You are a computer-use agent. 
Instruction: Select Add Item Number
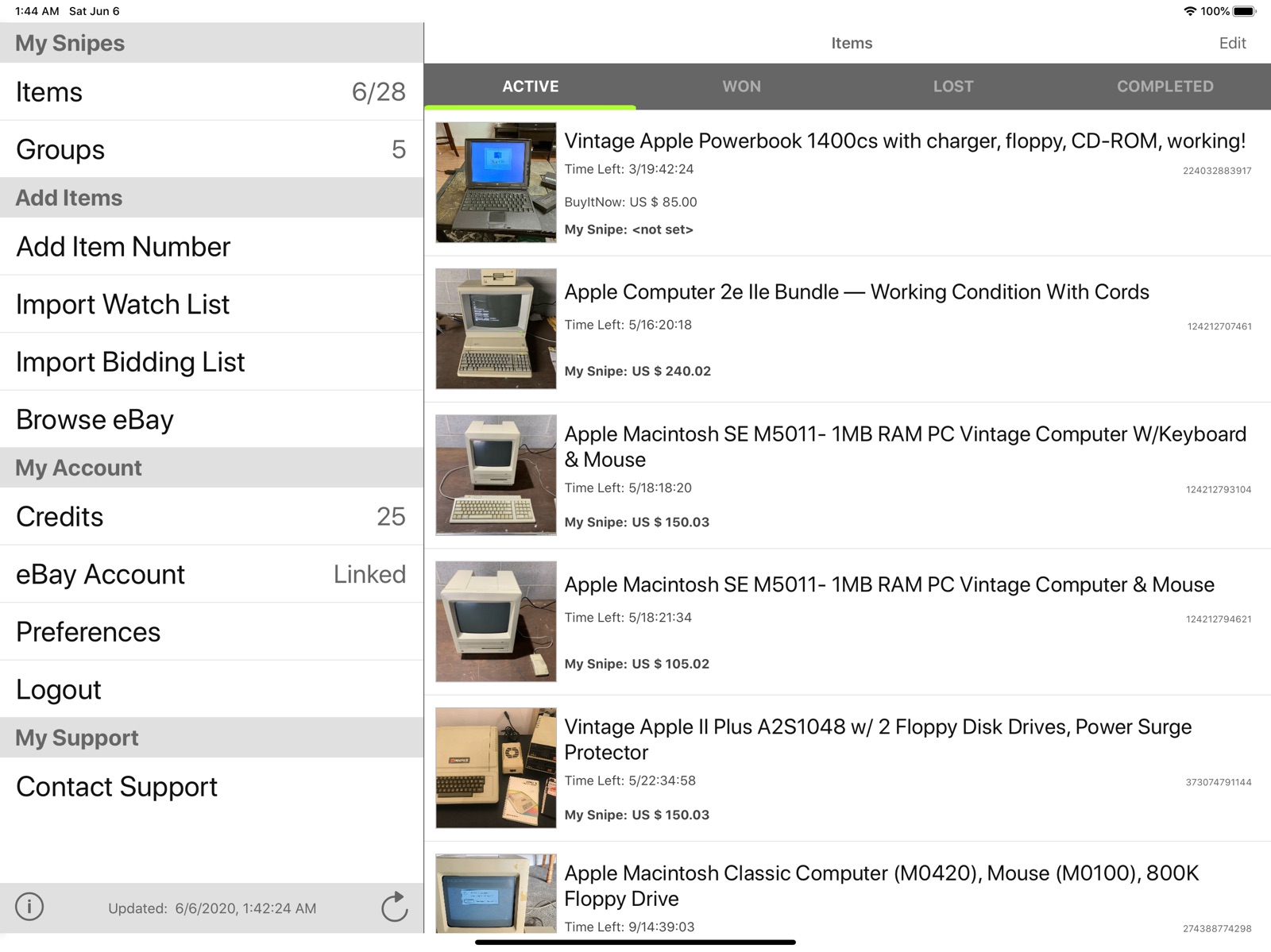click(x=211, y=247)
